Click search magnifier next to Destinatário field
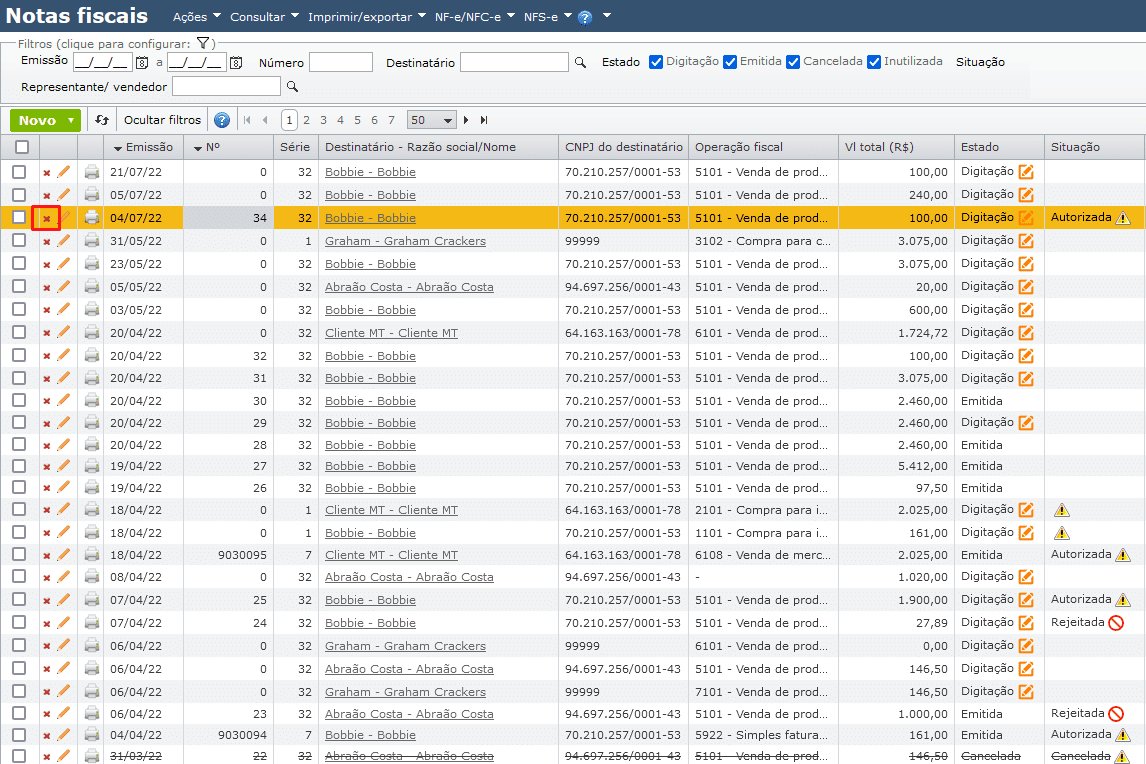This screenshot has width=1146, height=764. (580, 63)
